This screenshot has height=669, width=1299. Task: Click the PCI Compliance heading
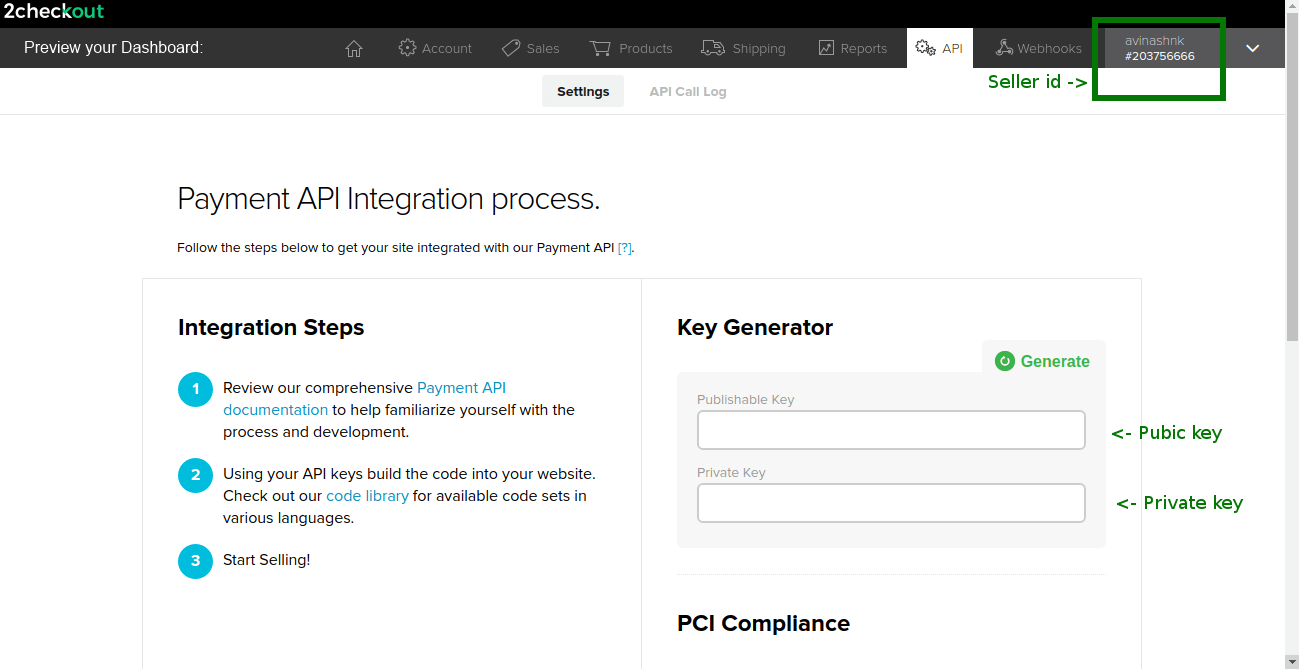pyautogui.click(x=763, y=623)
